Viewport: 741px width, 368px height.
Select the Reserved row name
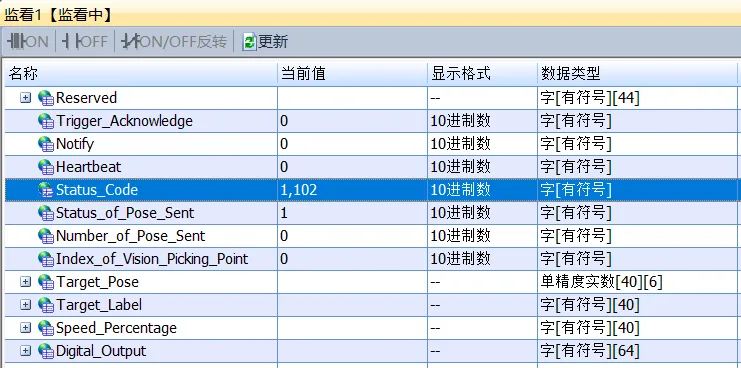pos(86,98)
